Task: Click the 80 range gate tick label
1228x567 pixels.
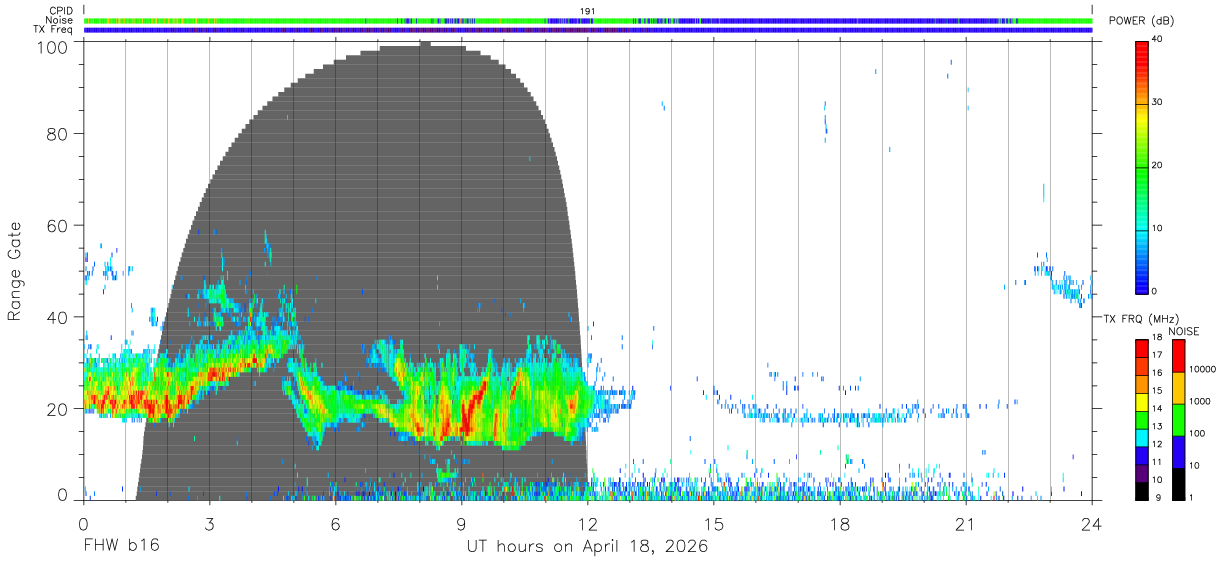Action: click(58, 134)
